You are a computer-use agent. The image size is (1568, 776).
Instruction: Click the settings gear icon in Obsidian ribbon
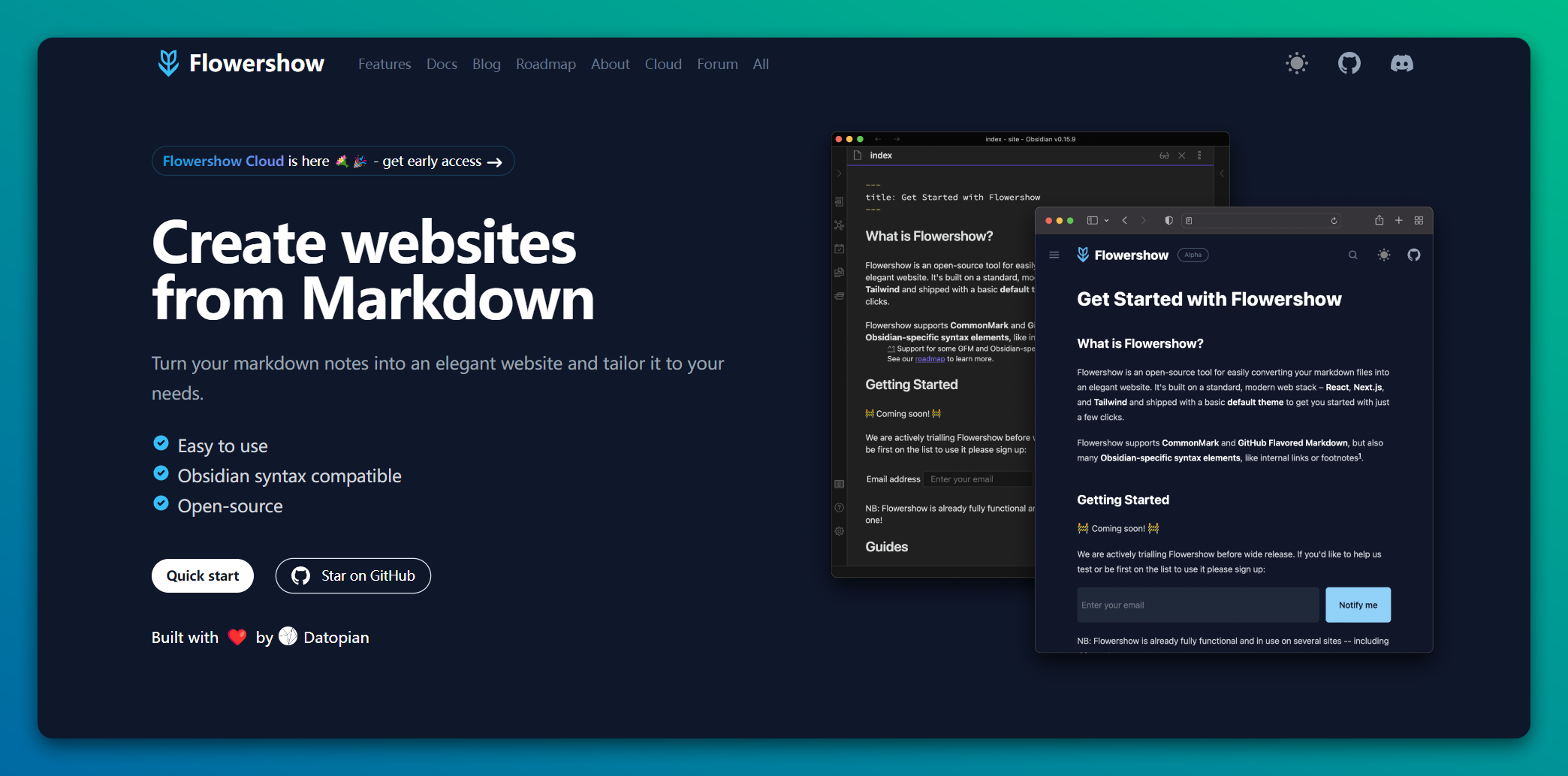coord(840,531)
